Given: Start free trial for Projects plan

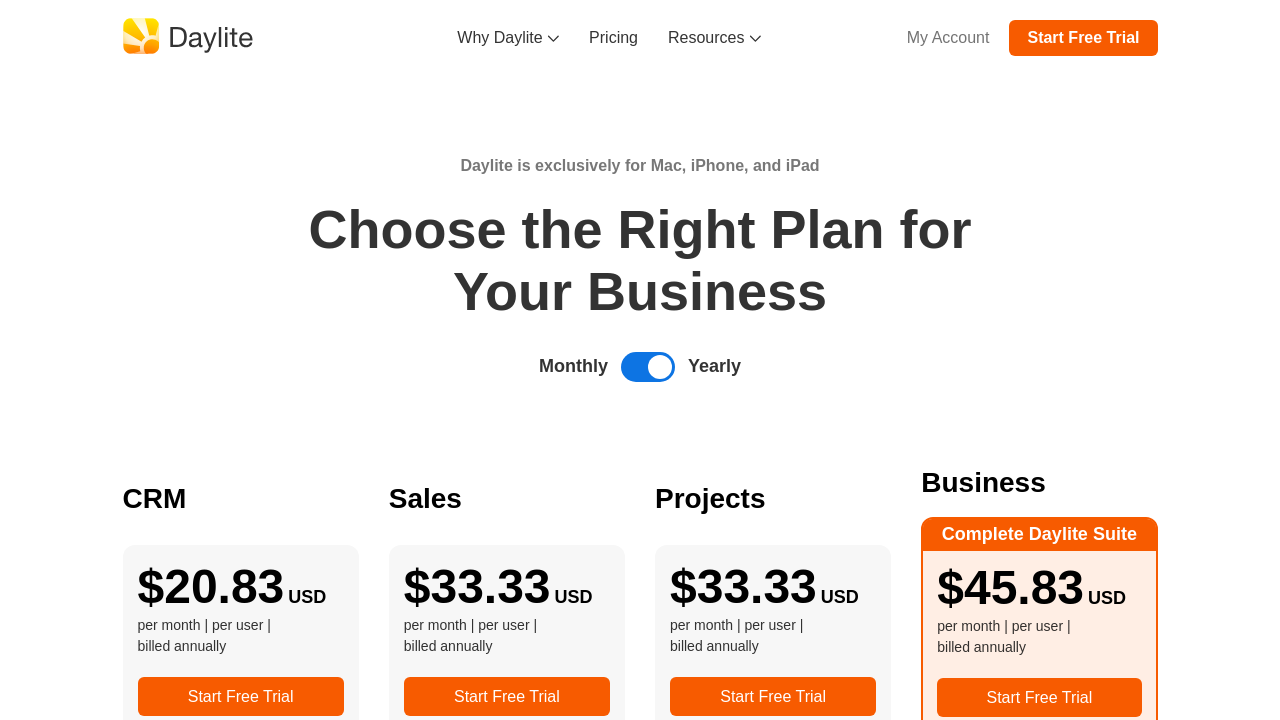Looking at the screenshot, I should [x=773, y=696].
